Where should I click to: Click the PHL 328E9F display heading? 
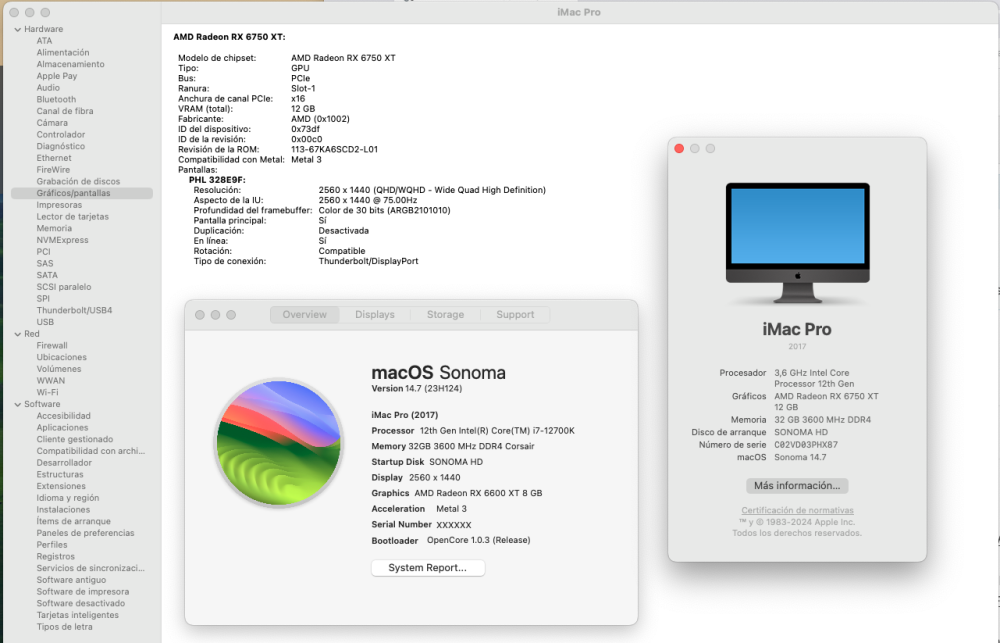[x=217, y=180]
